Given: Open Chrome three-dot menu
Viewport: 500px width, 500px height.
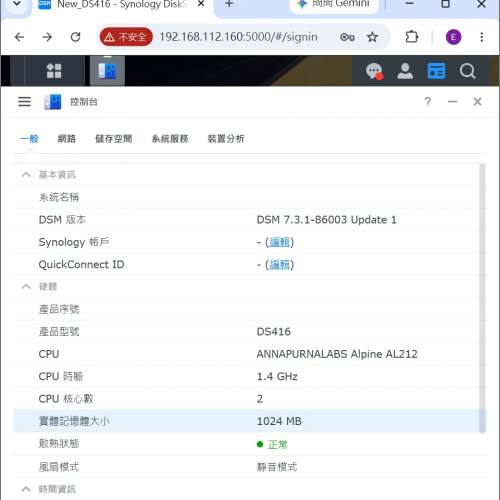Looking at the screenshot, I should [x=482, y=37].
